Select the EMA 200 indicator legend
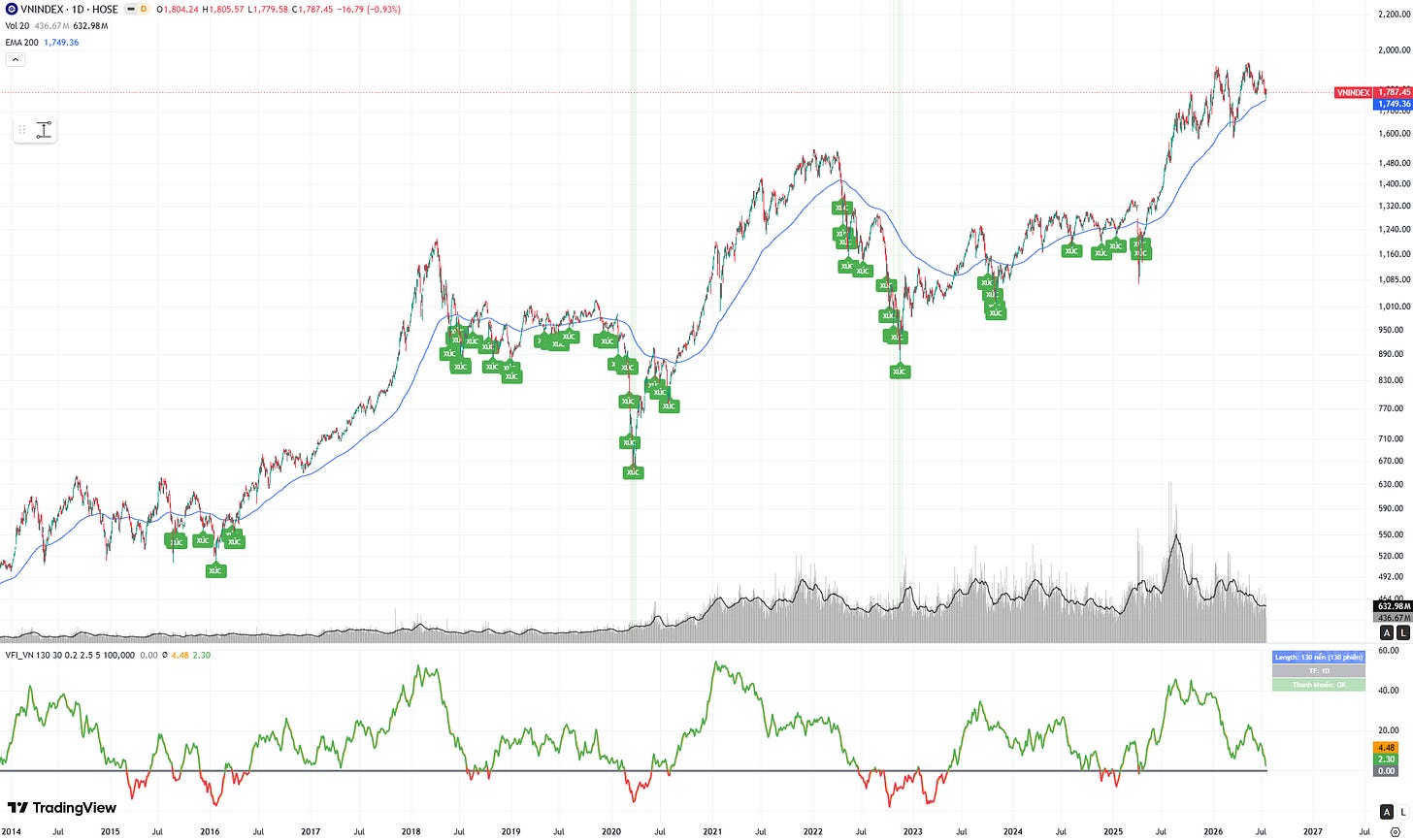 click(x=22, y=43)
